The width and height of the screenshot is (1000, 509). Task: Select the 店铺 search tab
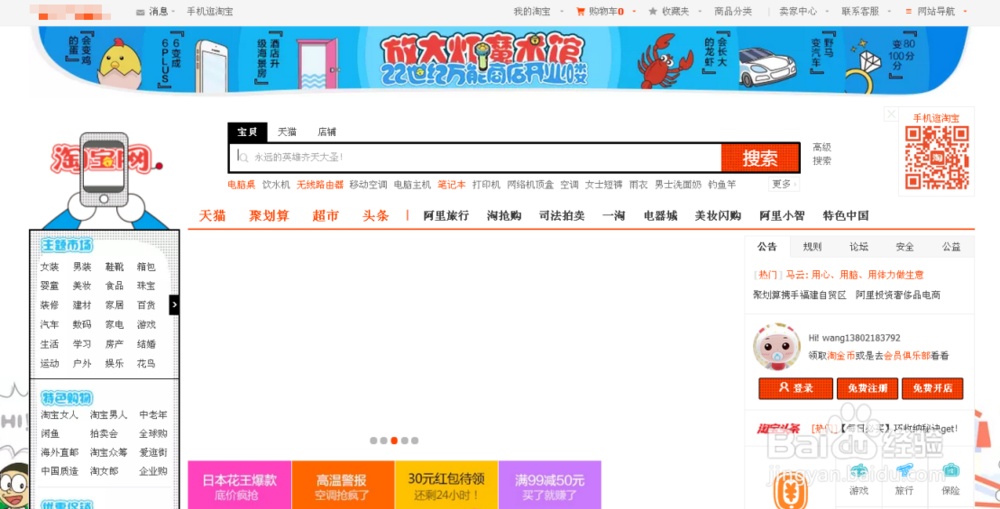pyautogui.click(x=327, y=132)
